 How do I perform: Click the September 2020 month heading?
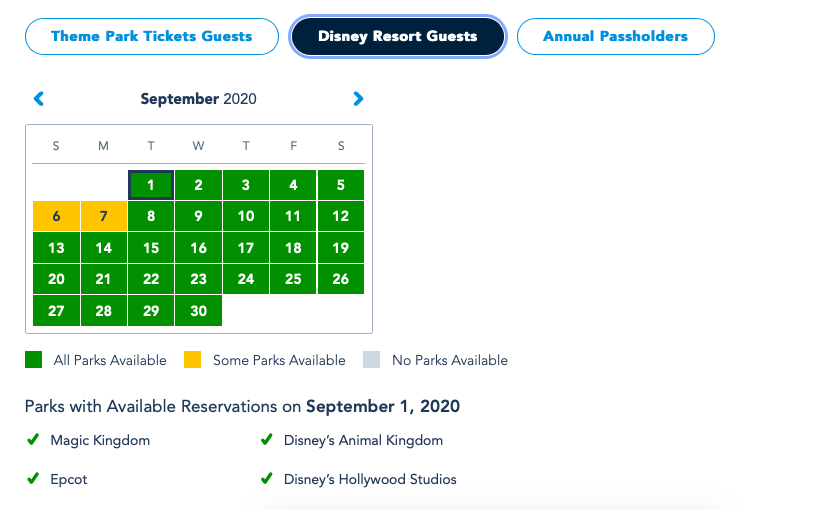coord(198,99)
